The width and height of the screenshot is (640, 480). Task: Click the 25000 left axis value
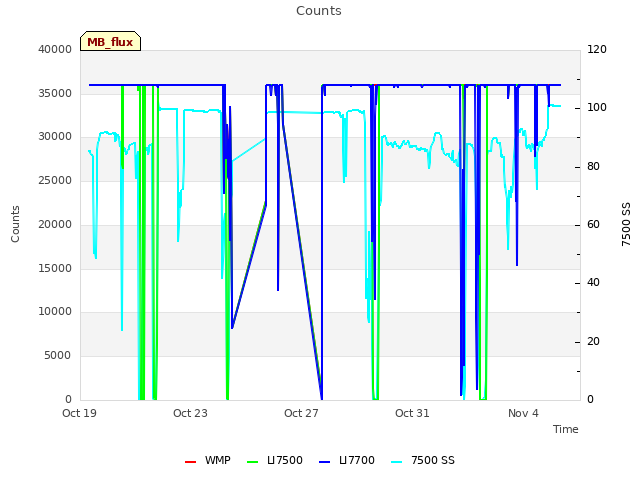click(55, 180)
